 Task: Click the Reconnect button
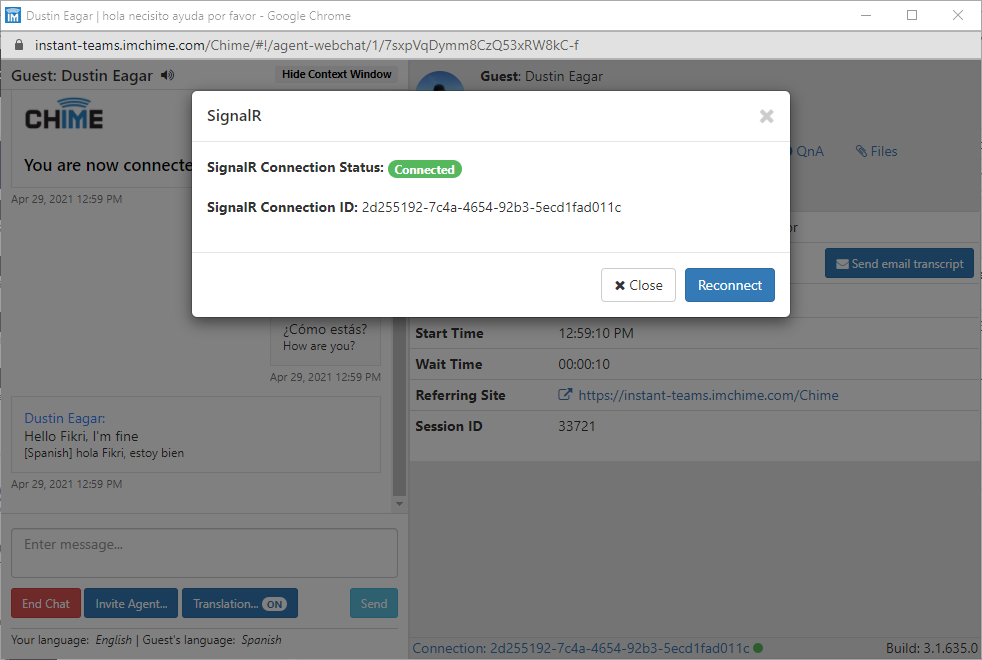point(730,285)
